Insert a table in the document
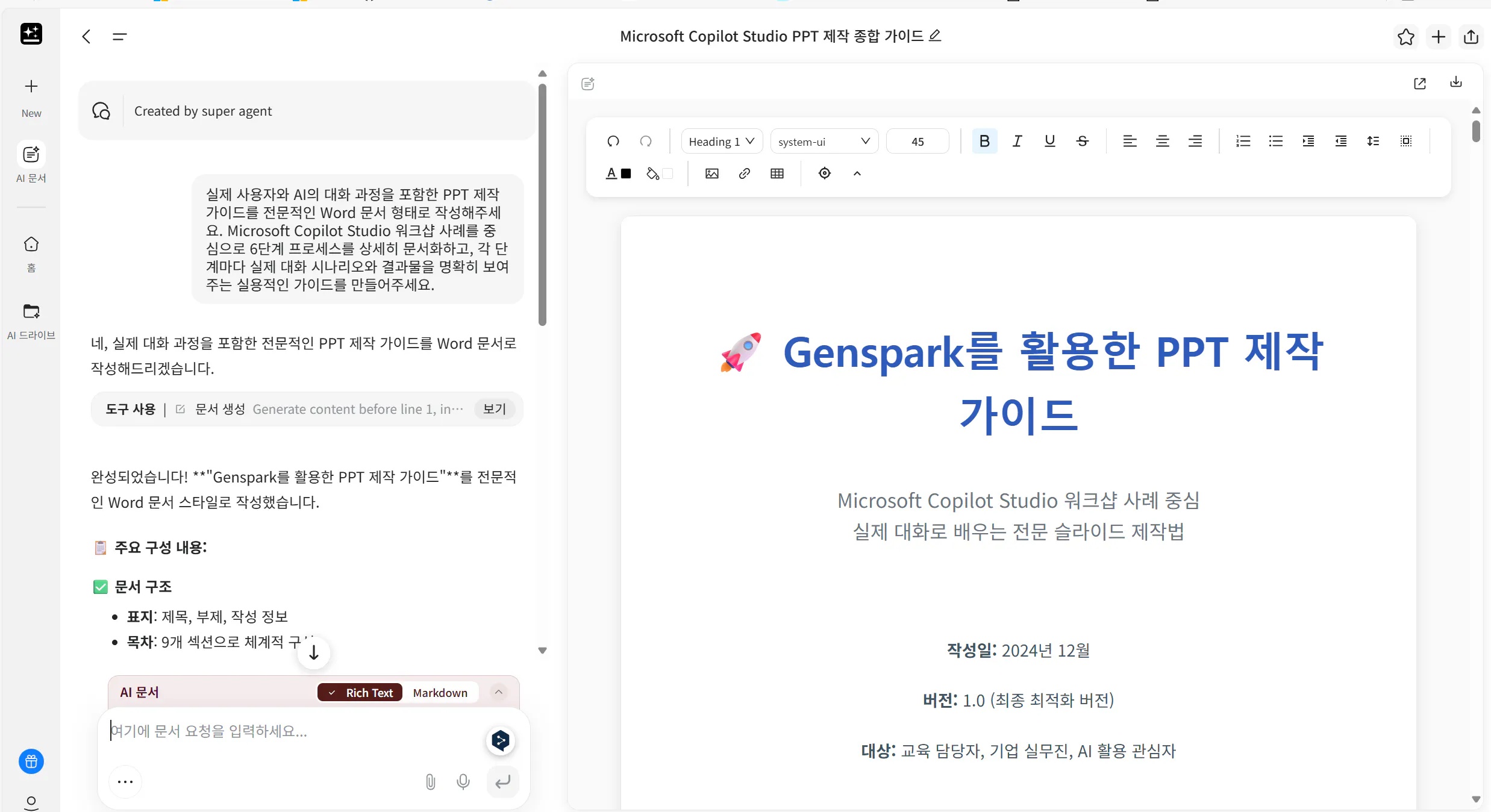The height and width of the screenshot is (812, 1491). coord(777,173)
